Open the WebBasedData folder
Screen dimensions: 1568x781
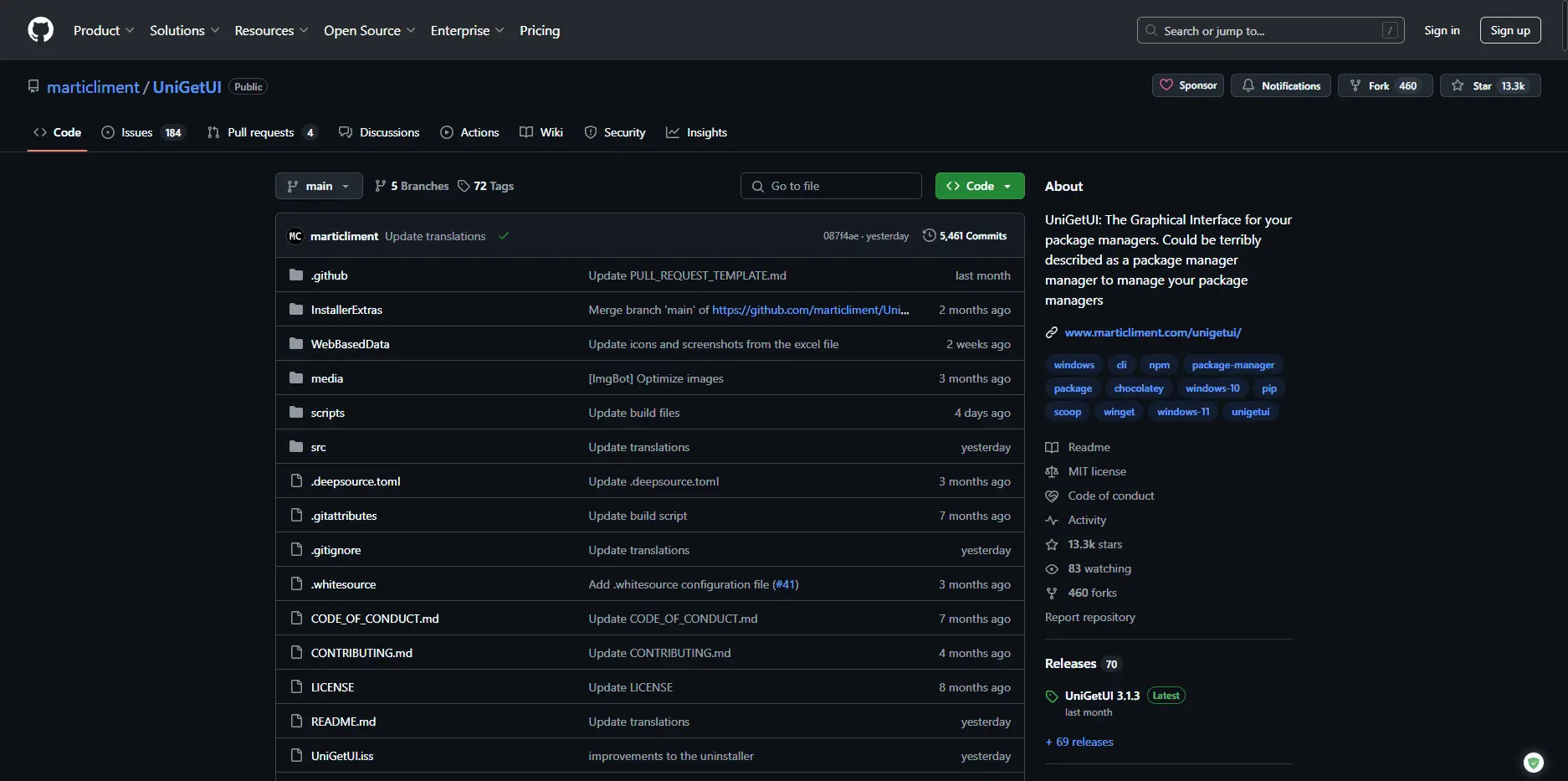click(350, 344)
